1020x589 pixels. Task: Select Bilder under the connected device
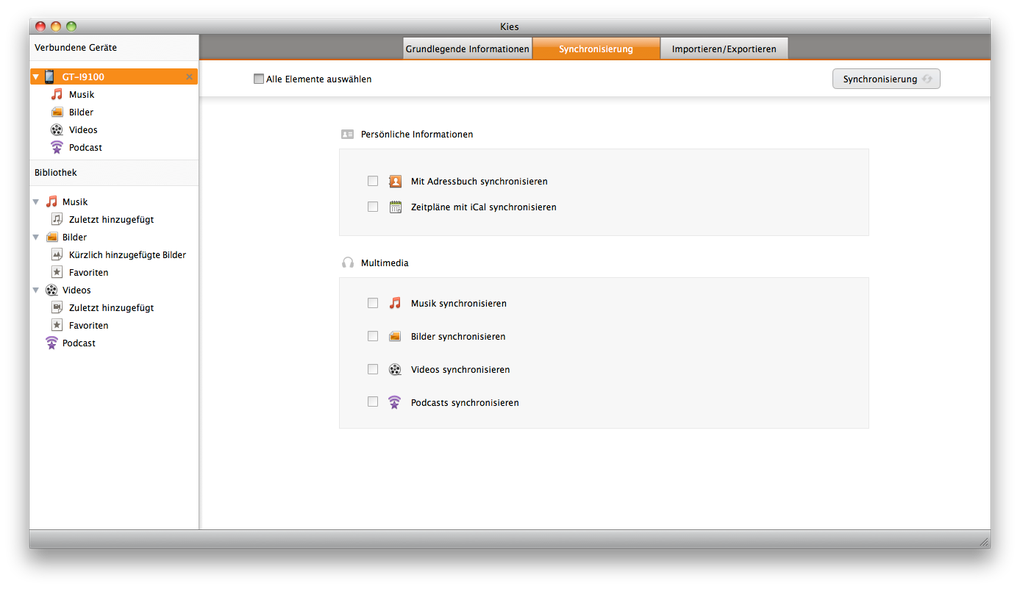(81, 112)
